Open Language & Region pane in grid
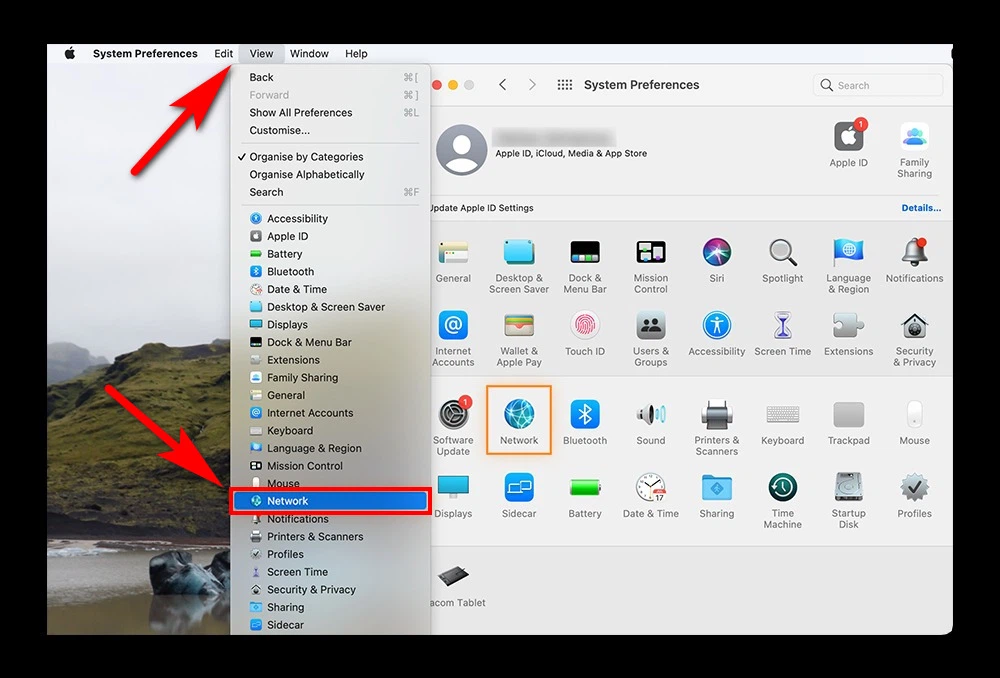 pyautogui.click(x=848, y=253)
